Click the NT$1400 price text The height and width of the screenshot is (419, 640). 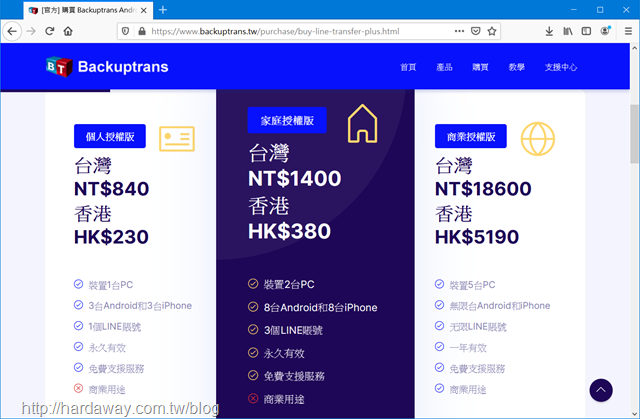click(x=295, y=179)
